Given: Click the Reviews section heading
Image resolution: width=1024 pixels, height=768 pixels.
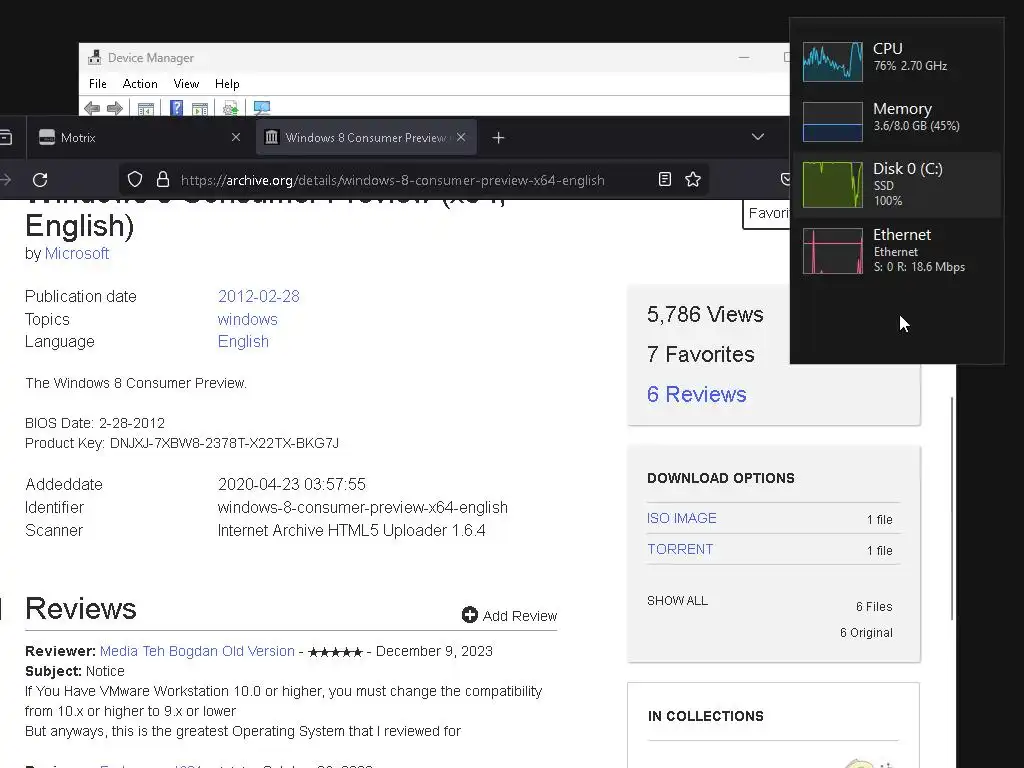Looking at the screenshot, I should click(80, 609).
